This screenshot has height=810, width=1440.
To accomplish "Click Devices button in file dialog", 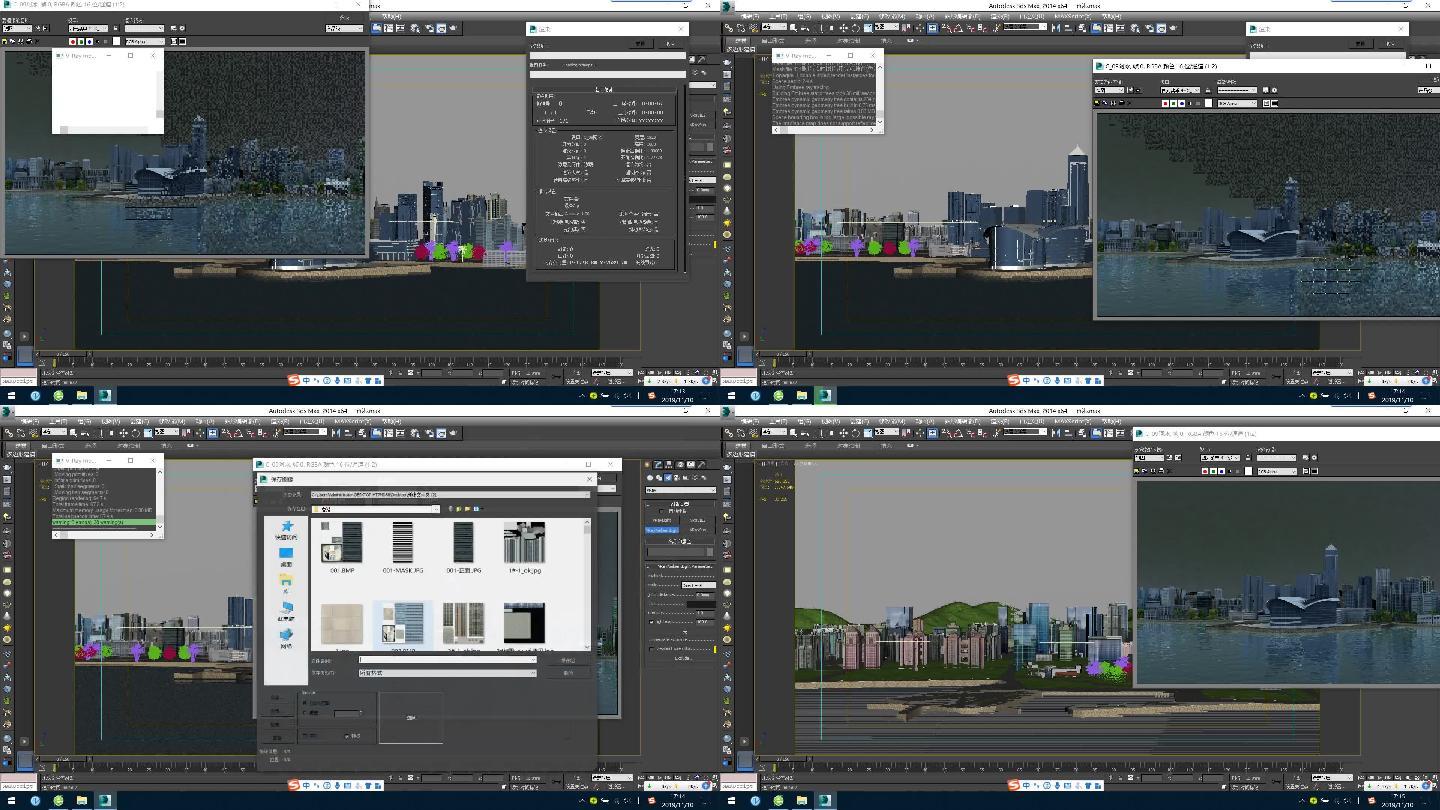I will point(276,698).
